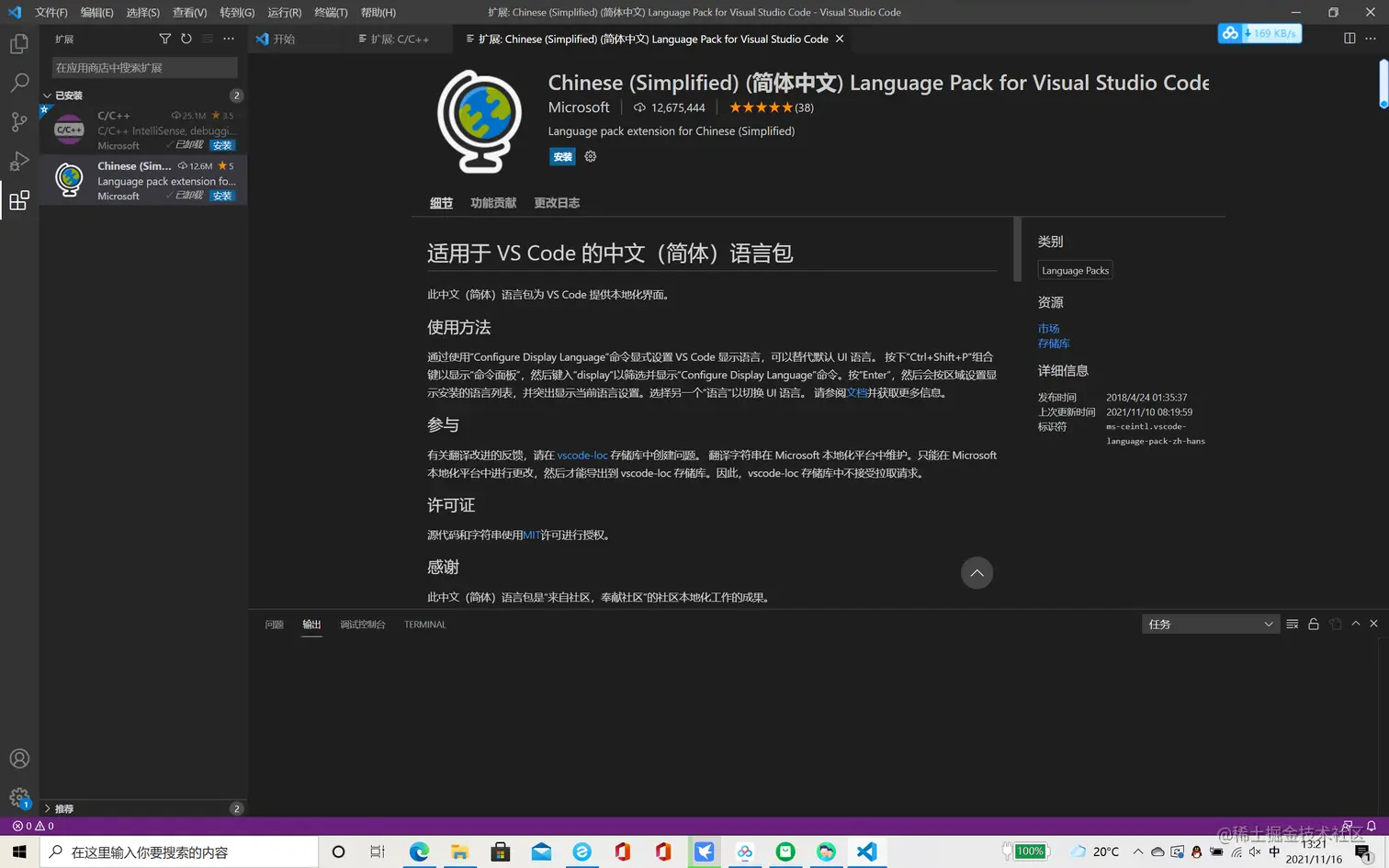Refresh the extensions list

[x=186, y=39]
